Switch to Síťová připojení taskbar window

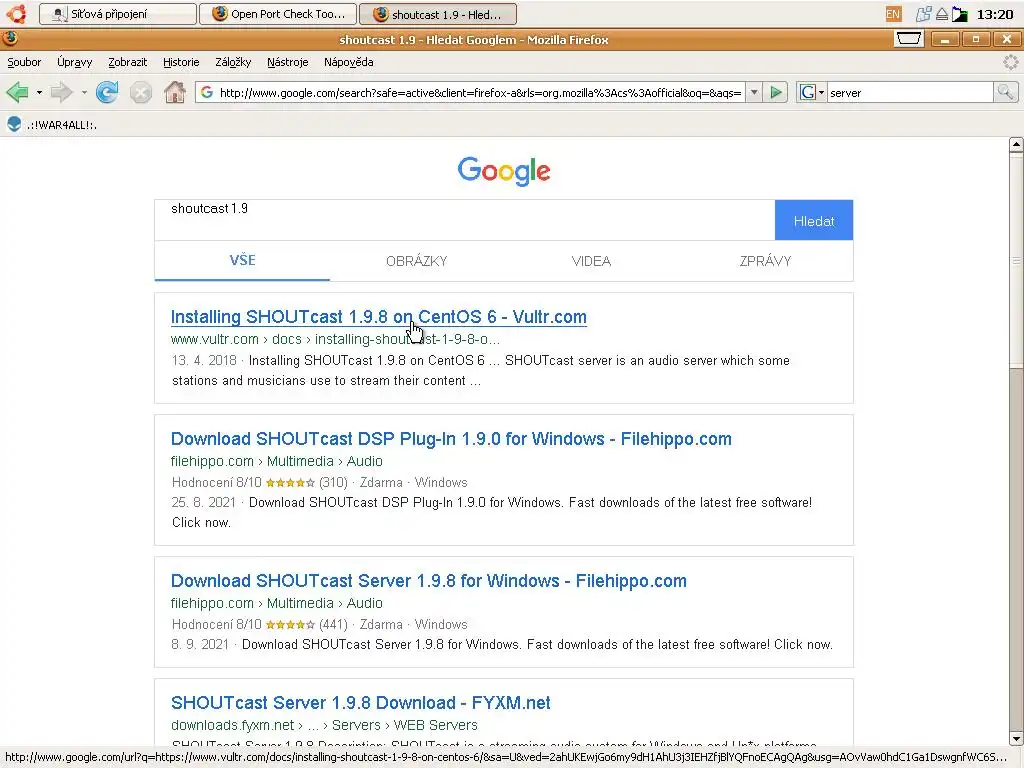[118, 14]
